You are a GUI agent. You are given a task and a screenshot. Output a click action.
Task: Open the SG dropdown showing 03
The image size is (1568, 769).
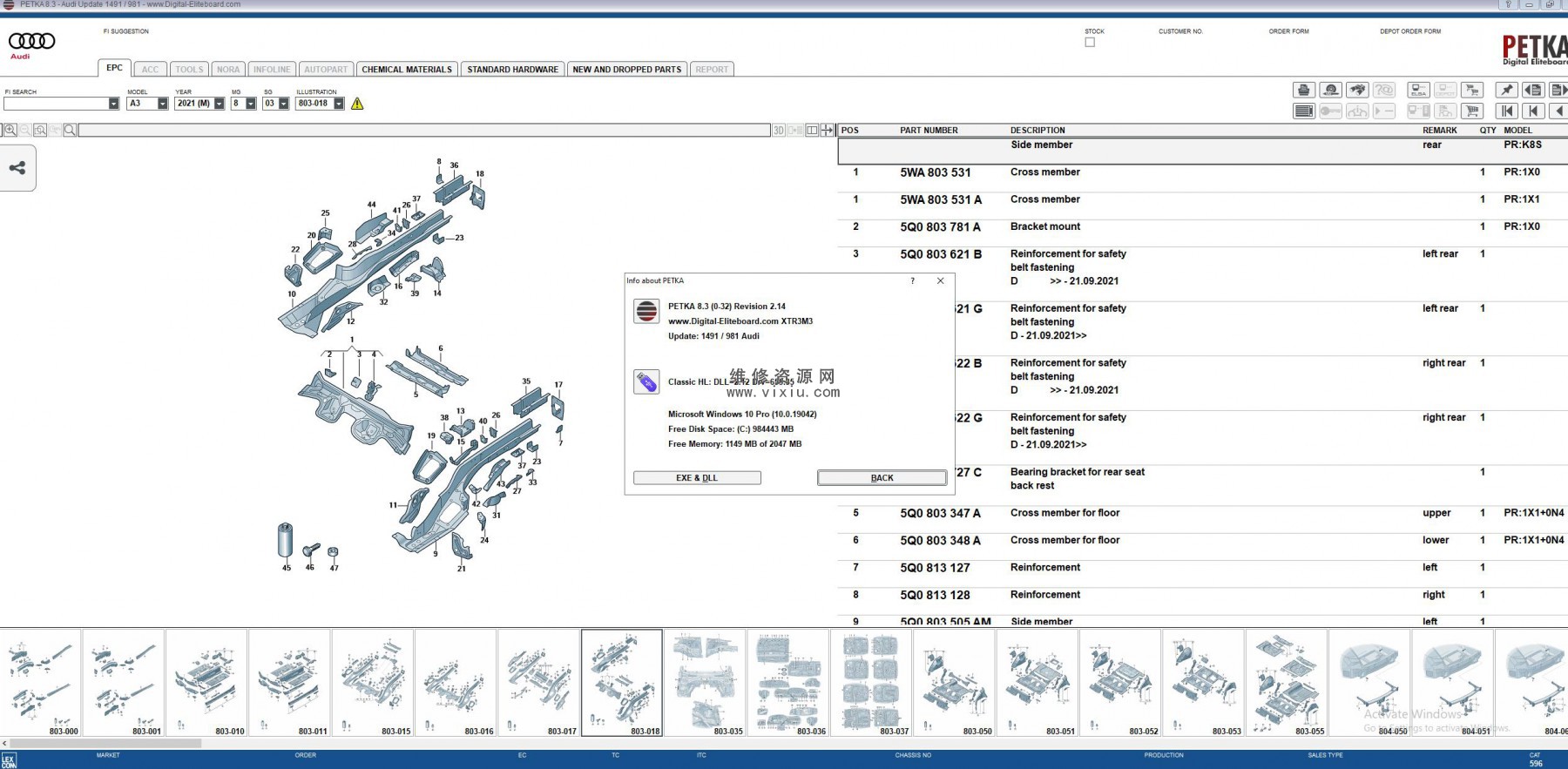(x=283, y=104)
